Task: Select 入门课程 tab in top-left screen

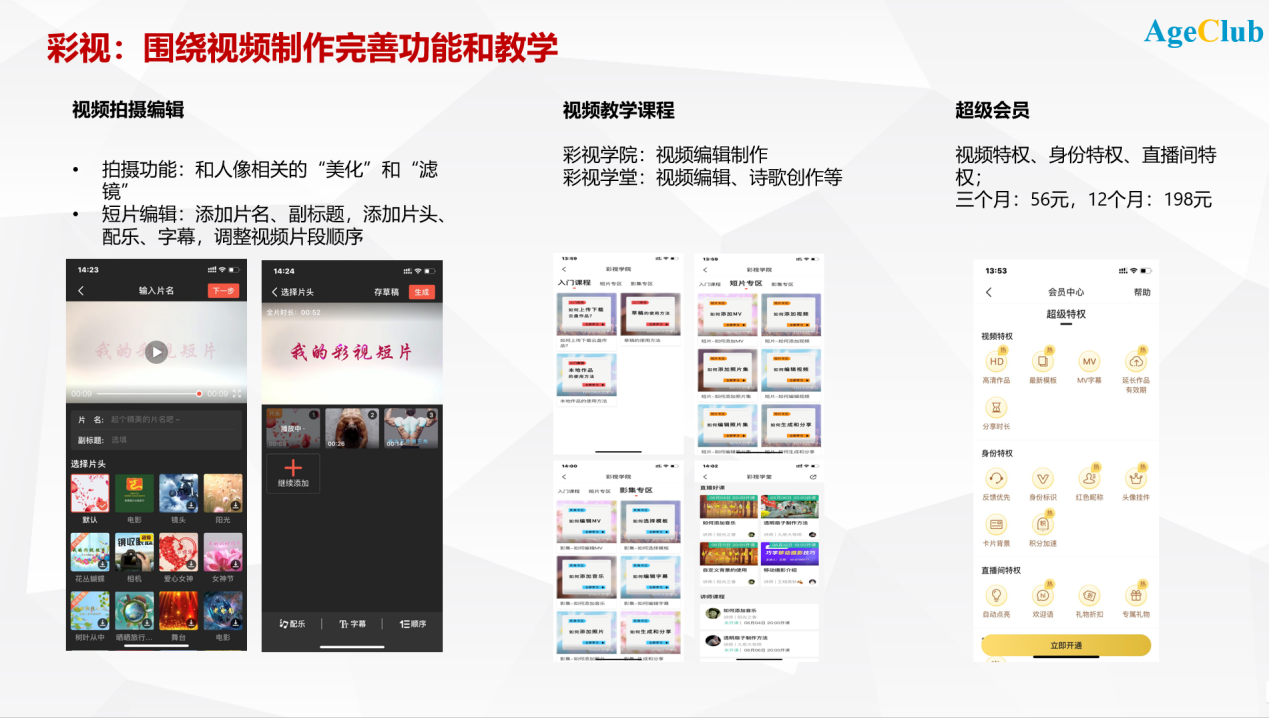Action: 574,284
